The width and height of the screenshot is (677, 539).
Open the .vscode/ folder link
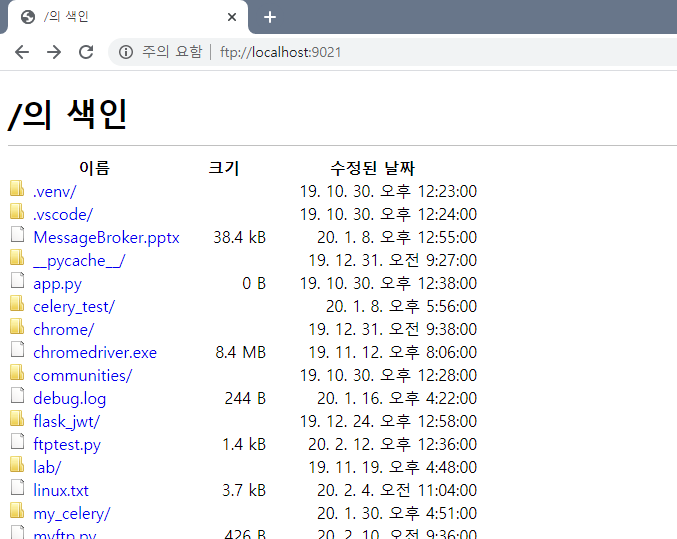pyautogui.click(x=63, y=214)
